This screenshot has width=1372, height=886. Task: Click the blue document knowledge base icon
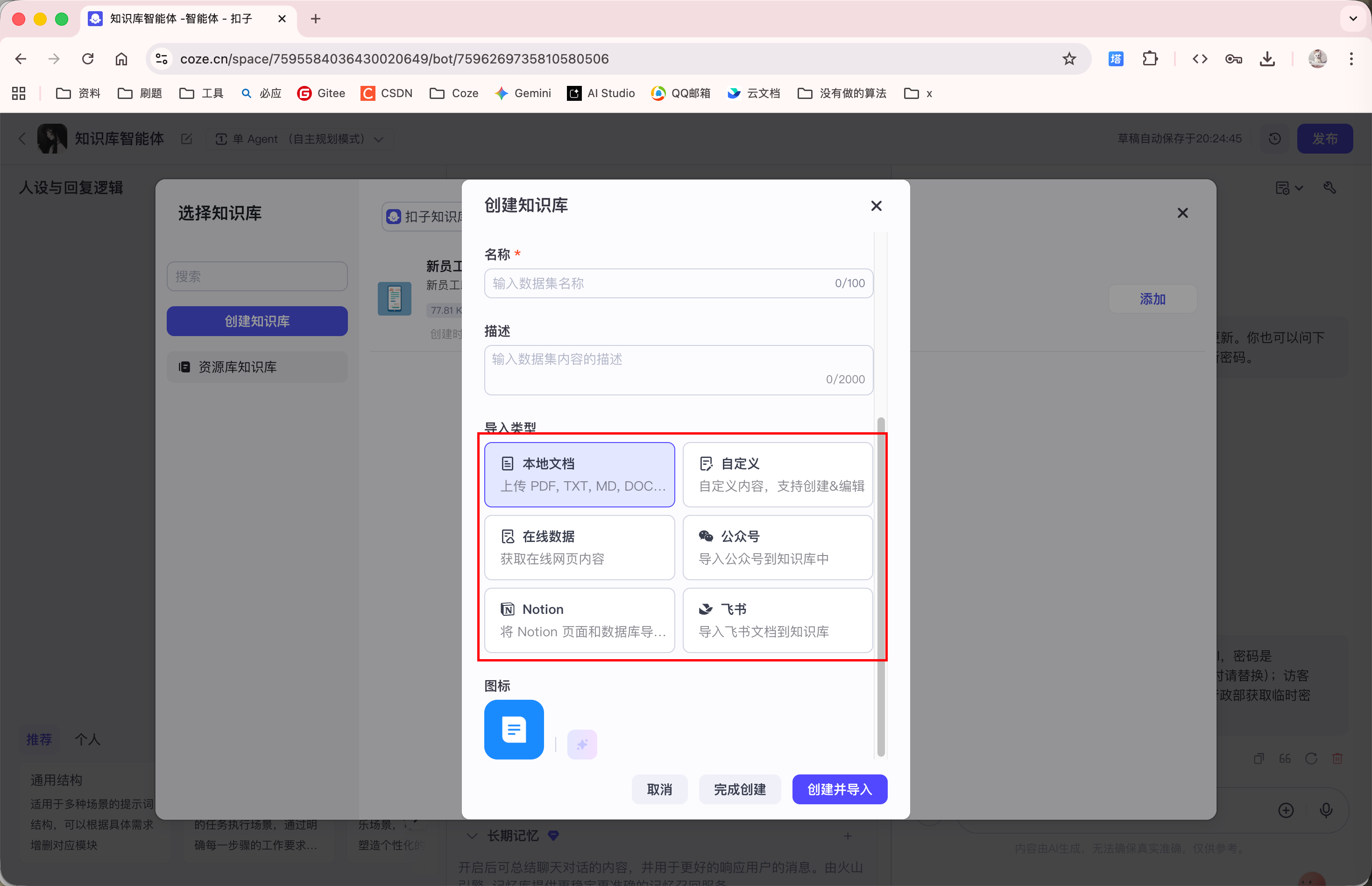[x=513, y=729]
